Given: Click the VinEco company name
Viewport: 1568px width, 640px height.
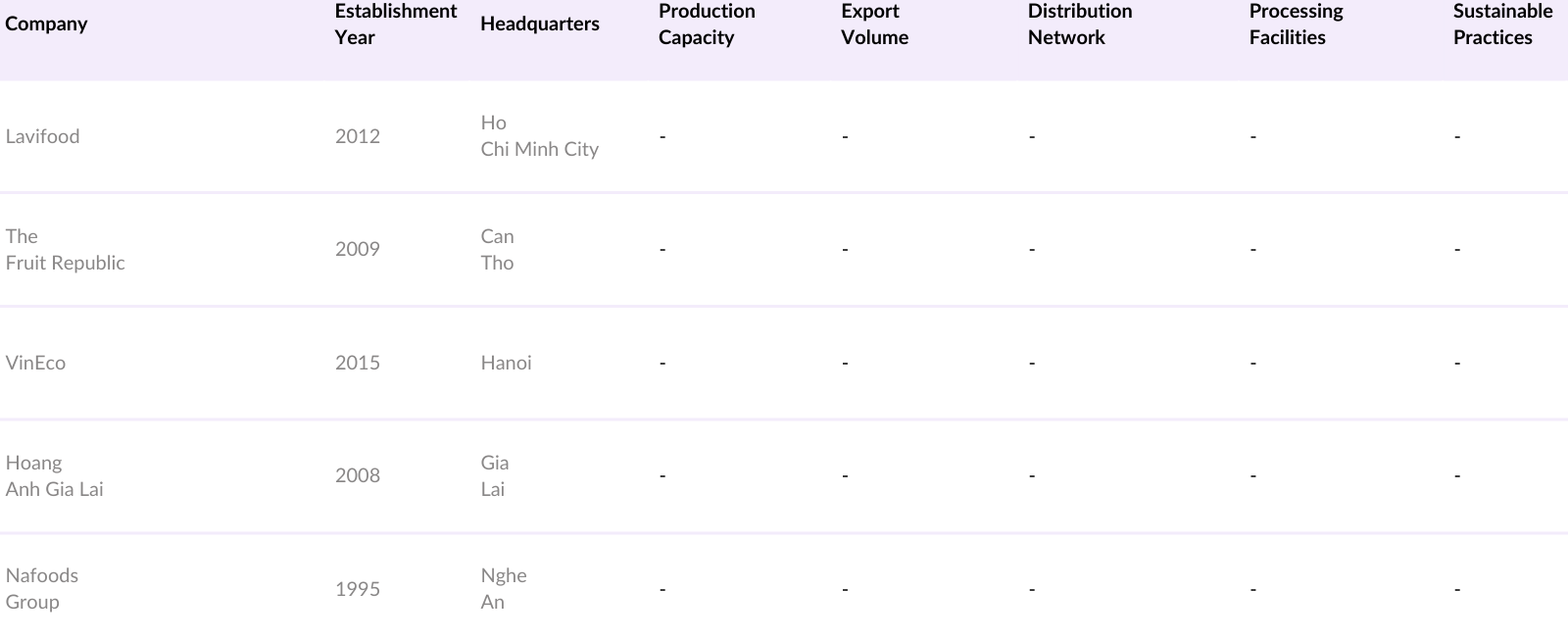Looking at the screenshot, I should pos(35,363).
